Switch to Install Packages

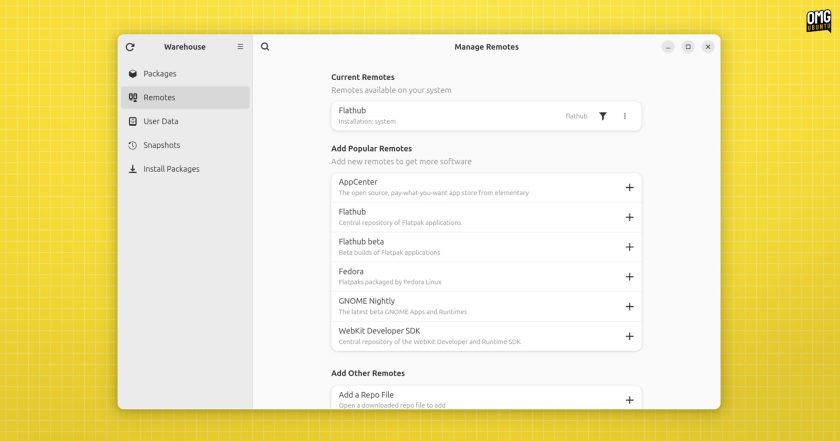click(185, 169)
